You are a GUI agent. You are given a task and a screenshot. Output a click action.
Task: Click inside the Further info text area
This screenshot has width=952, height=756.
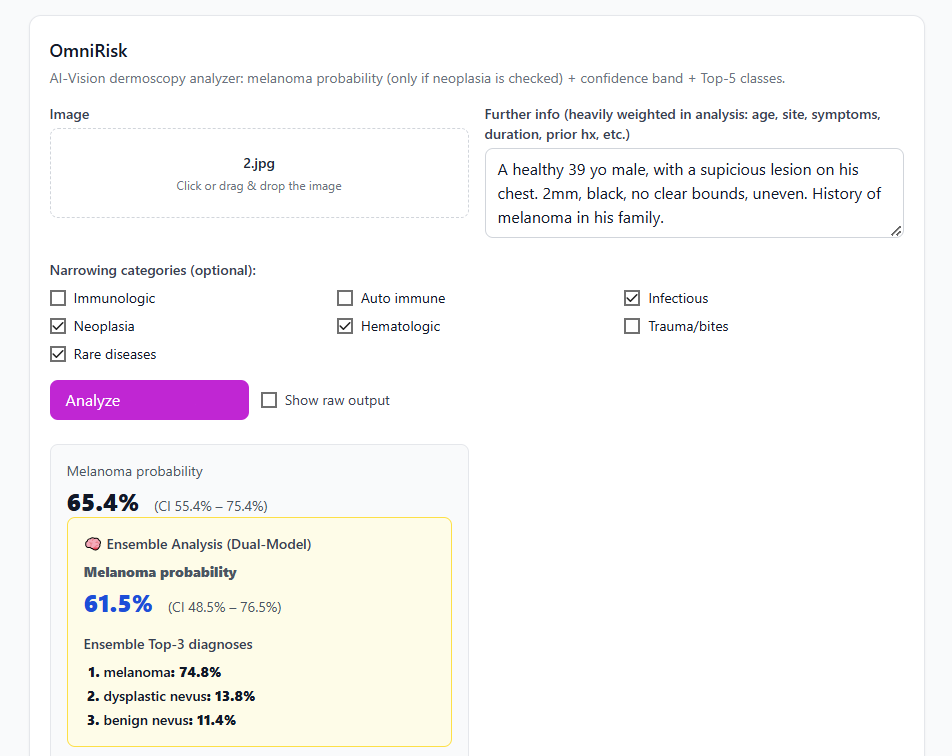[x=694, y=192]
